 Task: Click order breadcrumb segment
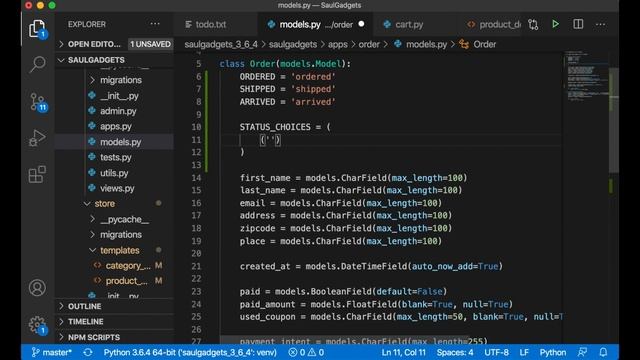point(369,44)
